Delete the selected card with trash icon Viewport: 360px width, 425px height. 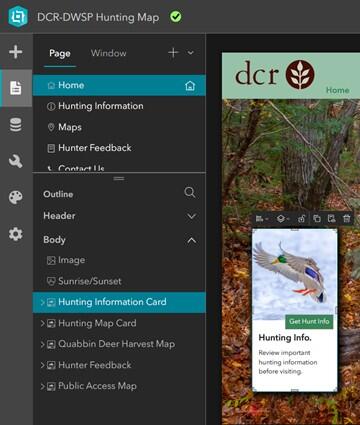(x=347, y=219)
